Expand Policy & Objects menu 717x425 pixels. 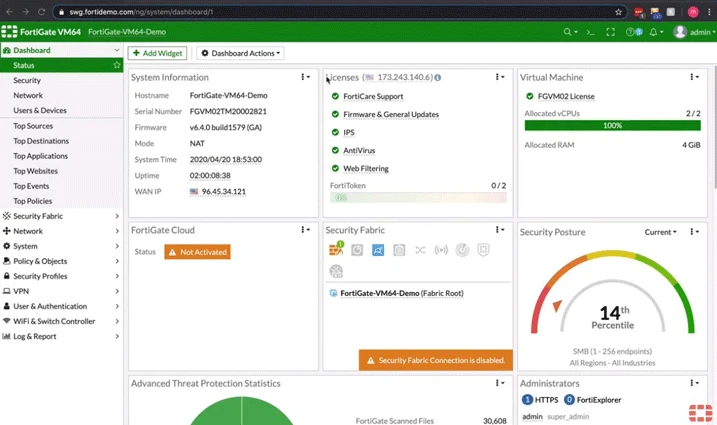coord(61,261)
